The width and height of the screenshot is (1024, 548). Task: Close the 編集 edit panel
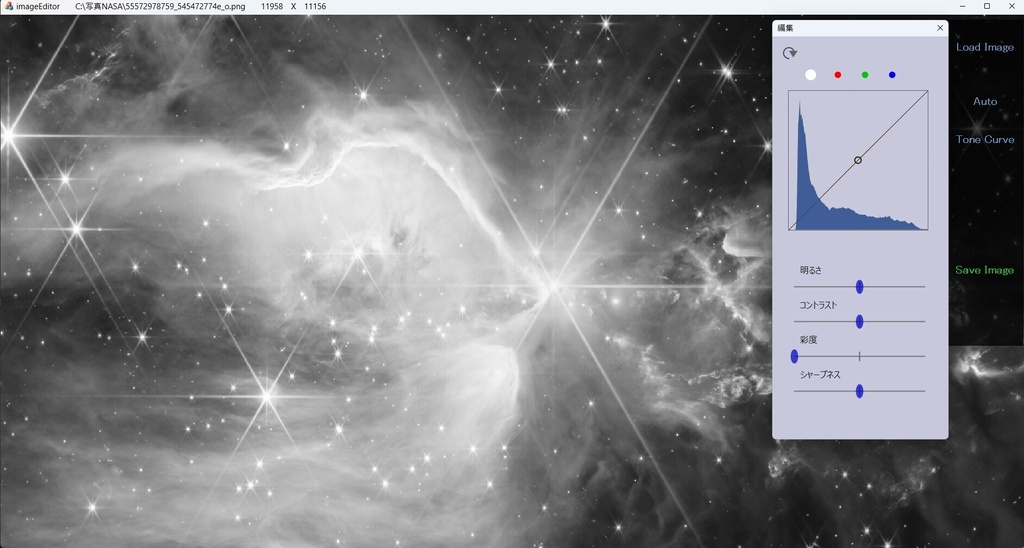(940, 28)
